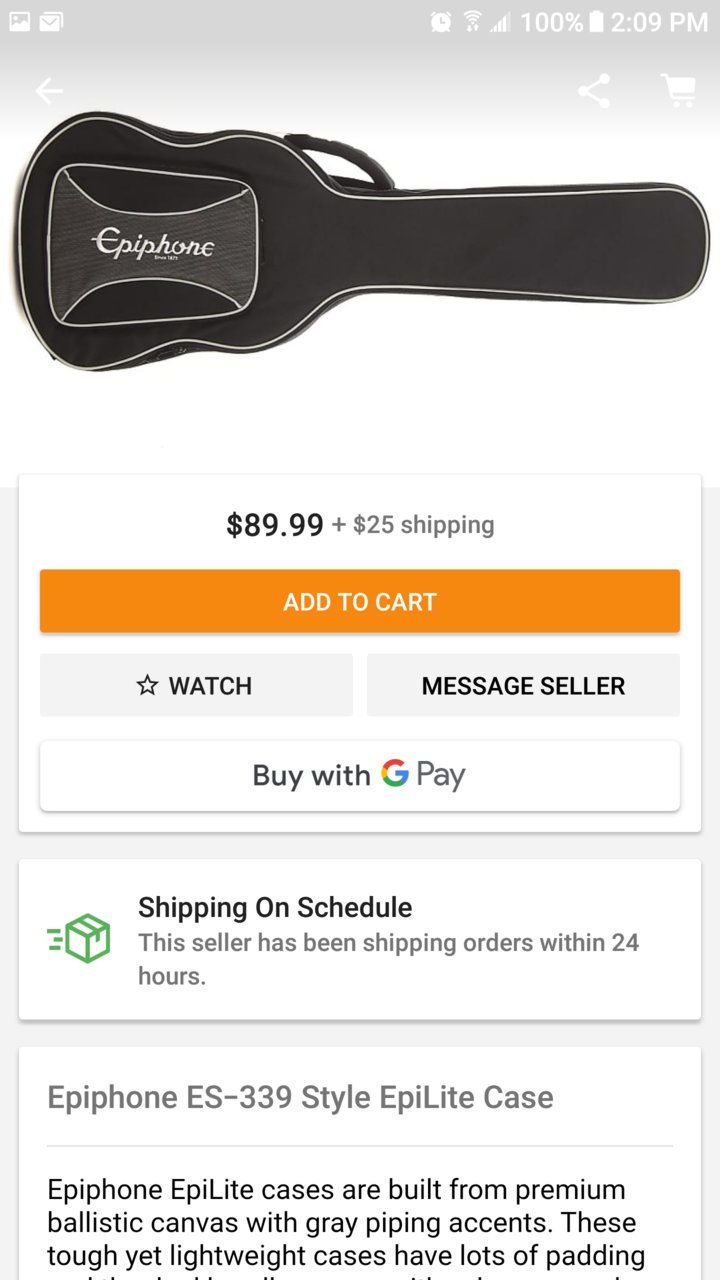
Task: Tap the Google G logo
Action: tap(395, 773)
